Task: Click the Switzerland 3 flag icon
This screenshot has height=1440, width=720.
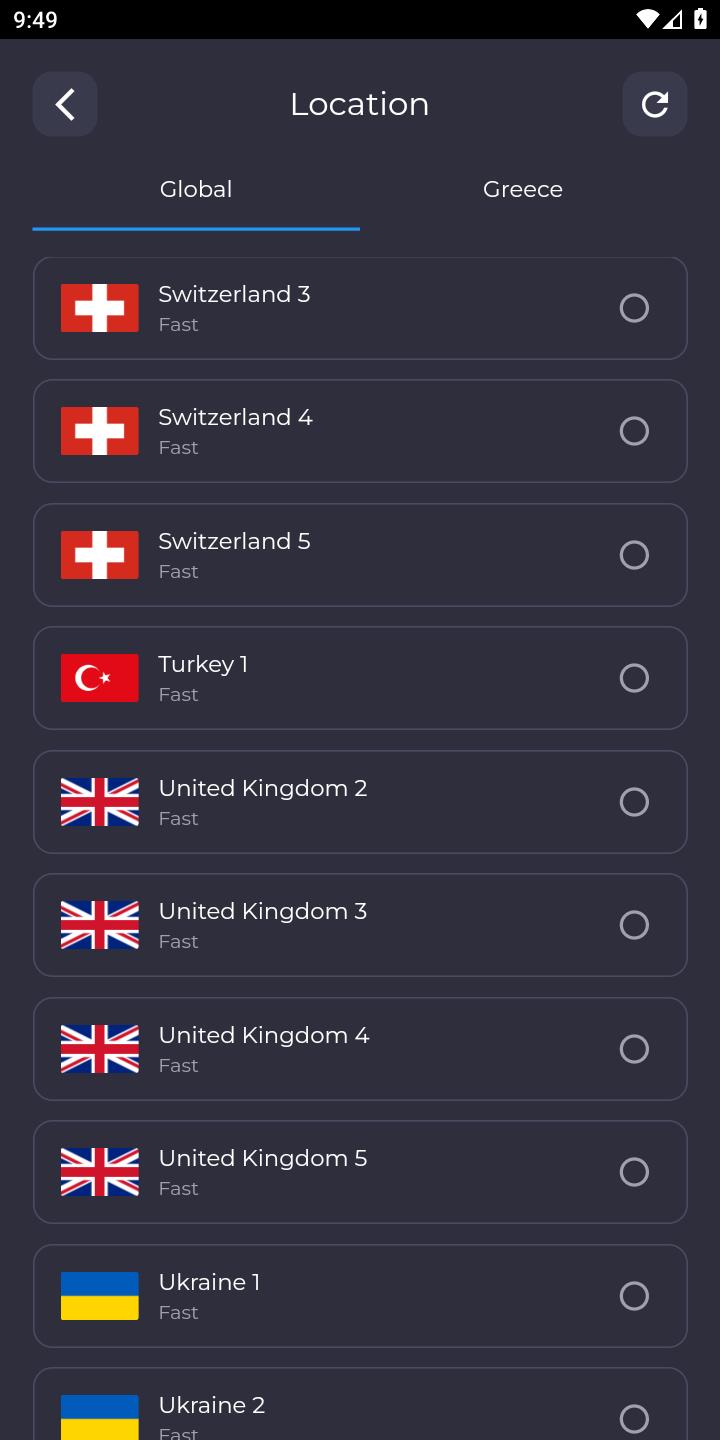Action: coord(100,308)
